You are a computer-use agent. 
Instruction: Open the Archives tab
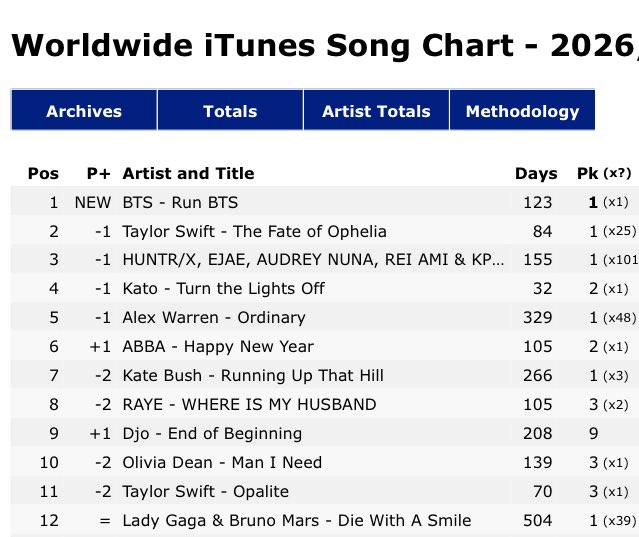pos(84,111)
